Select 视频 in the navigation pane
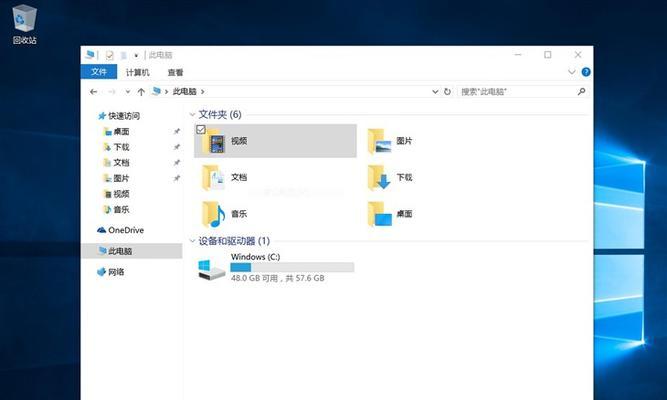Screen dimensions: 667x400 point(121,194)
